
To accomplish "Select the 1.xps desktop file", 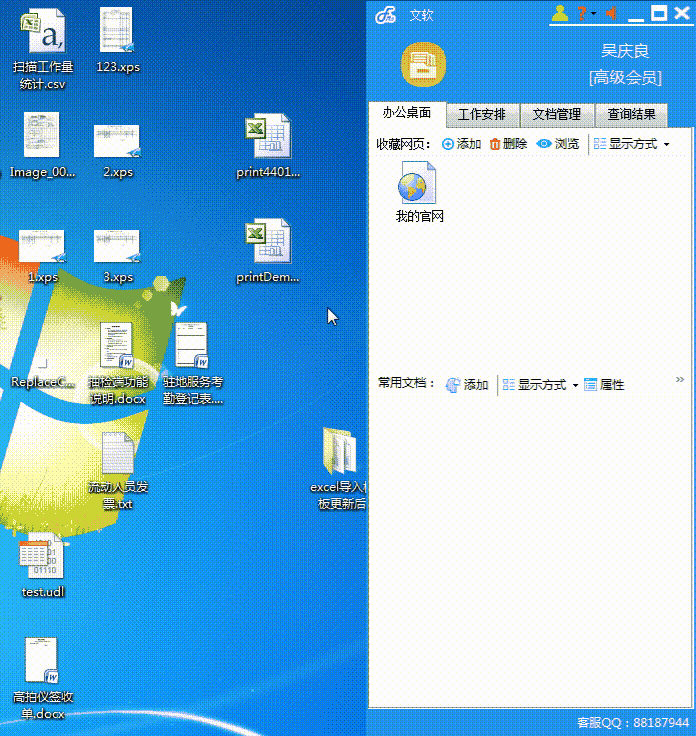I will [42, 256].
